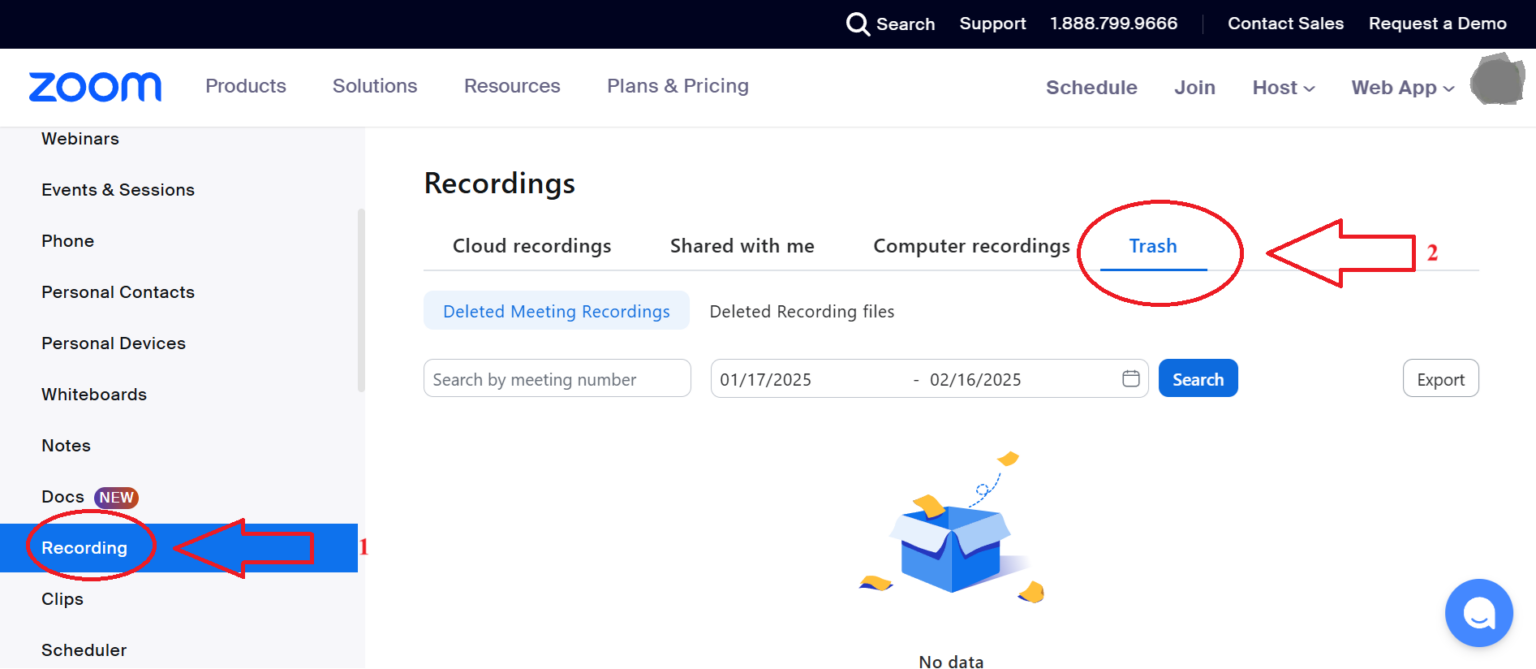Click the profile avatar
Screen dimensions: 1536x669
point(1497,80)
